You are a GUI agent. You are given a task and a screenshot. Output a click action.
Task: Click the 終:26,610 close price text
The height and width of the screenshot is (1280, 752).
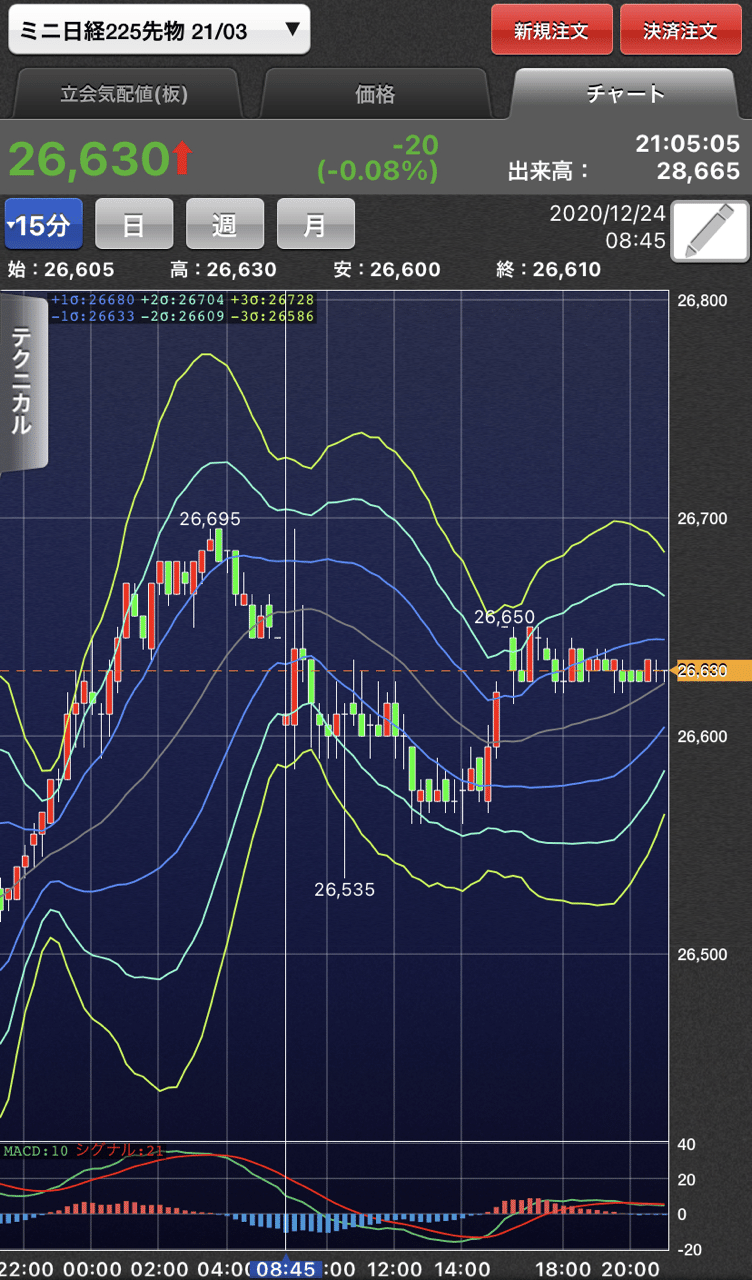(548, 269)
